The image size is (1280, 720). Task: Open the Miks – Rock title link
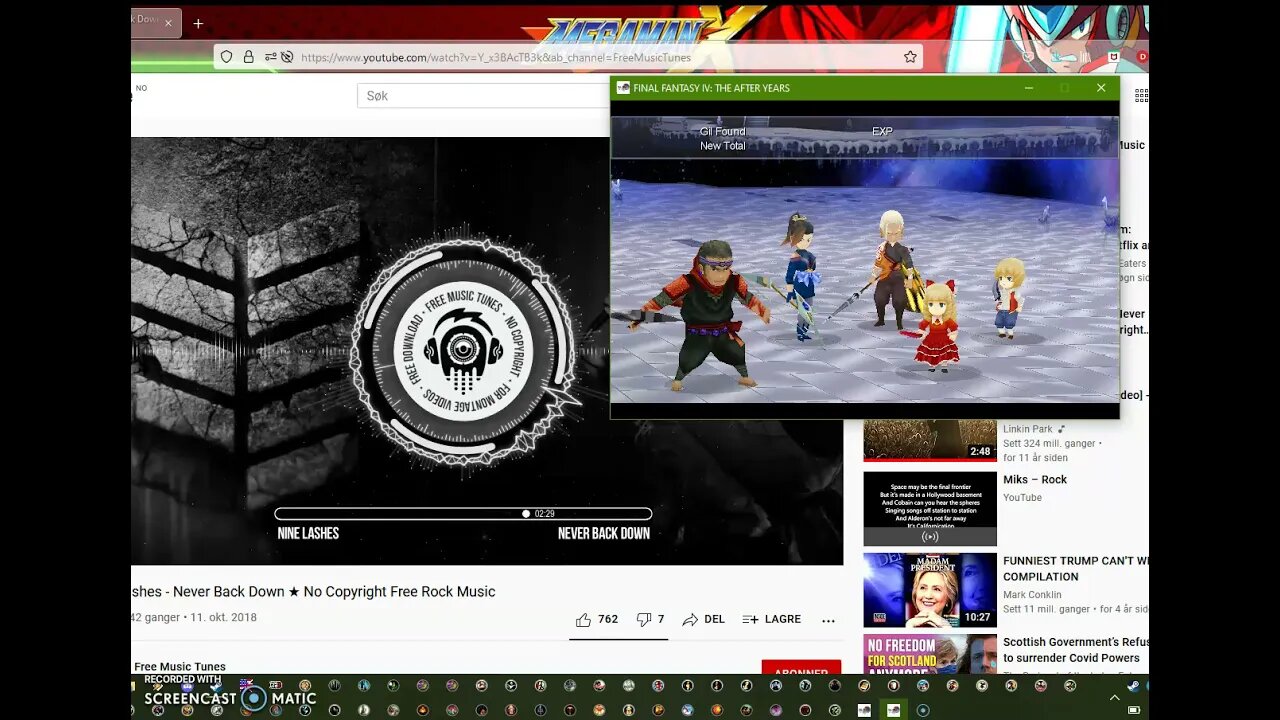coord(1035,480)
